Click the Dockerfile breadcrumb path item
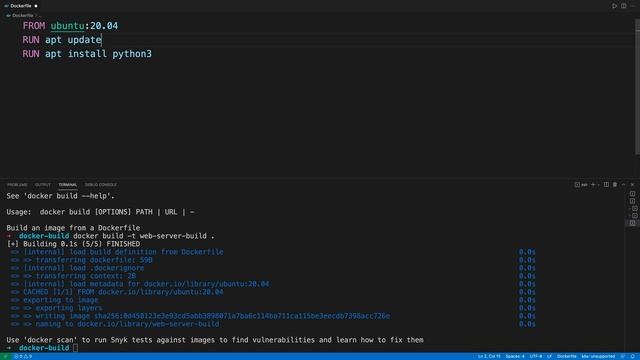 [22, 16]
